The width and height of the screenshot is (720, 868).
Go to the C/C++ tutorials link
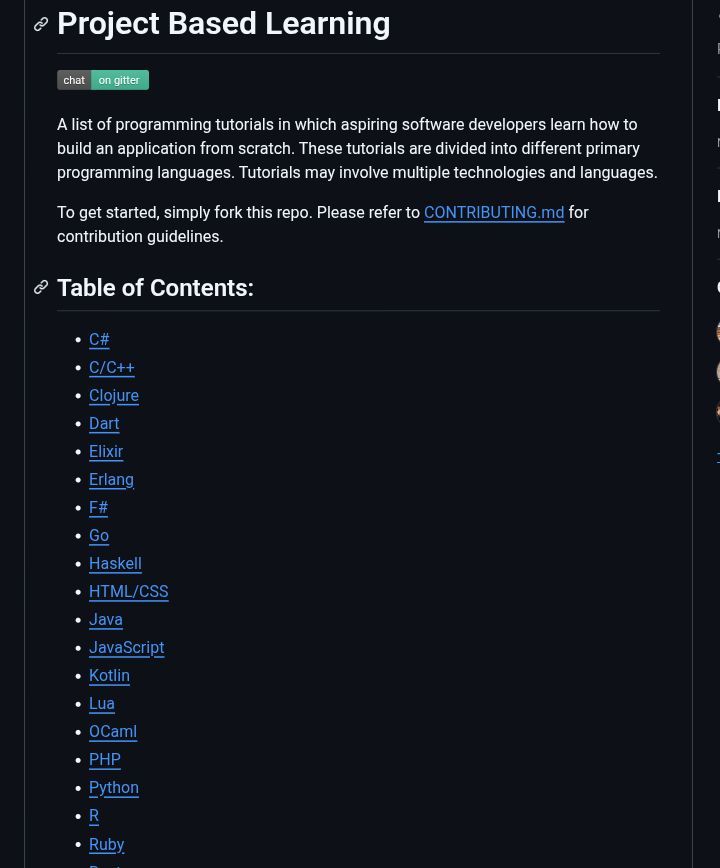click(112, 368)
